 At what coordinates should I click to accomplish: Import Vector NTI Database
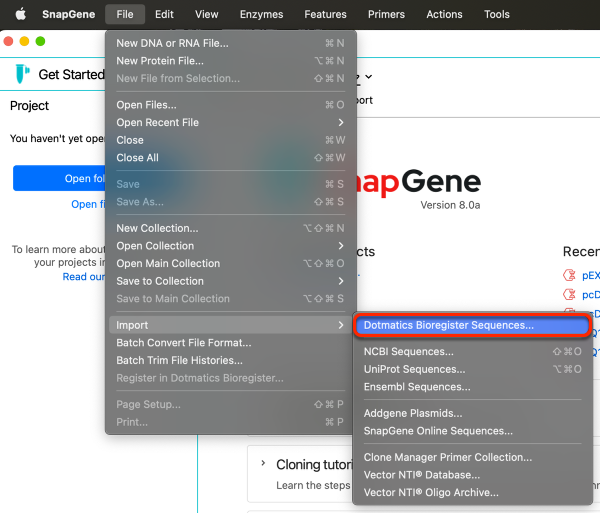point(472,475)
